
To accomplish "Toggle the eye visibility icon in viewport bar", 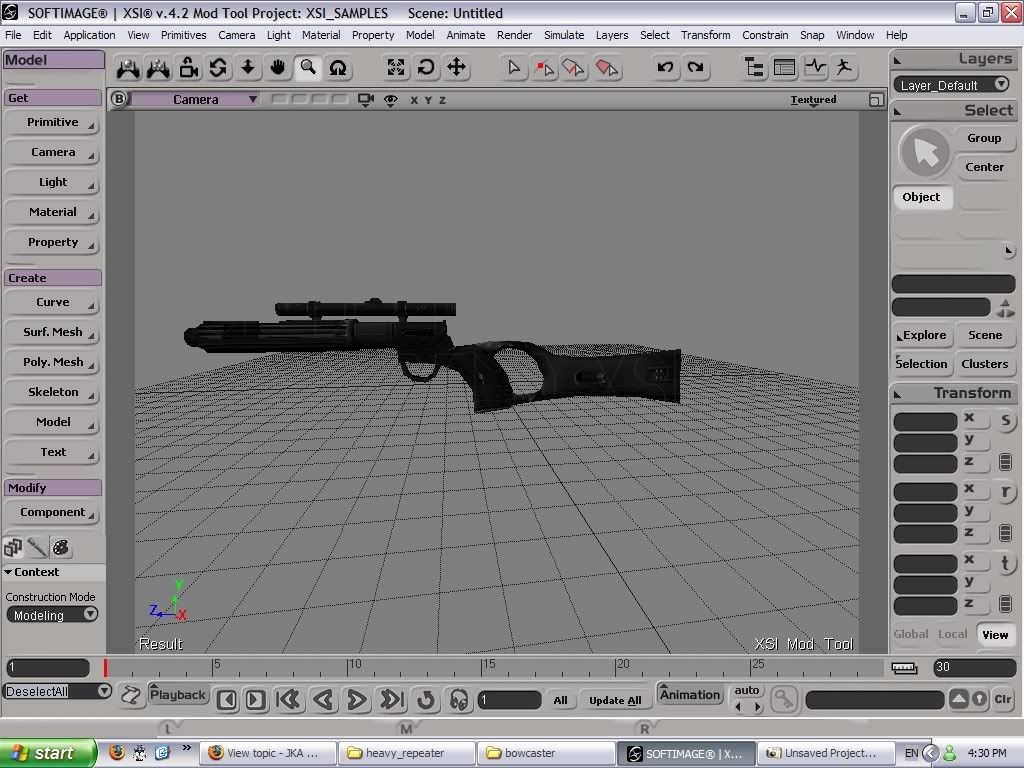I will tap(391, 100).
